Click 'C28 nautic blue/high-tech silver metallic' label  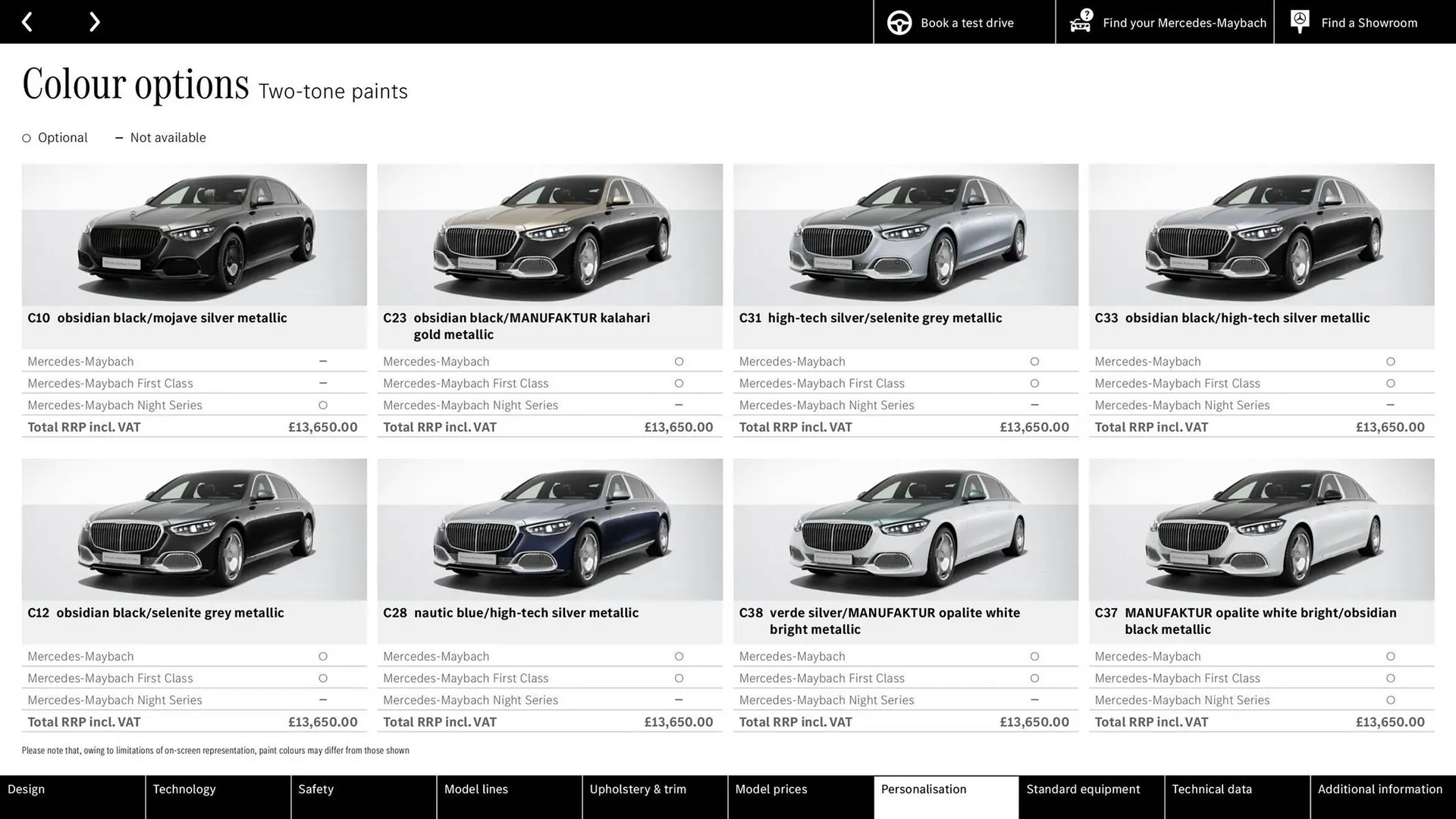tap(510, 613)
